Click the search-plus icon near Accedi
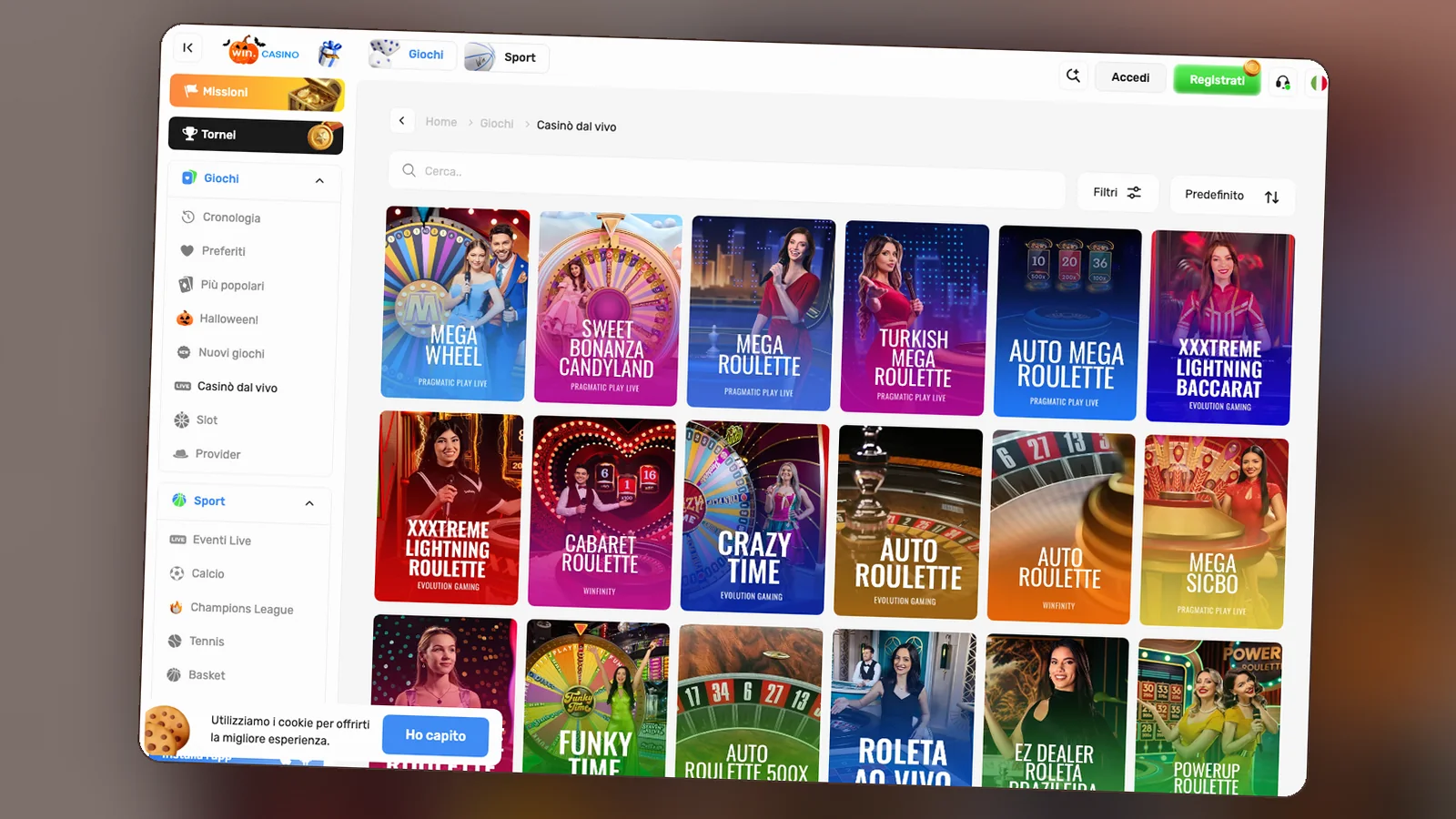 [1074, 76]
